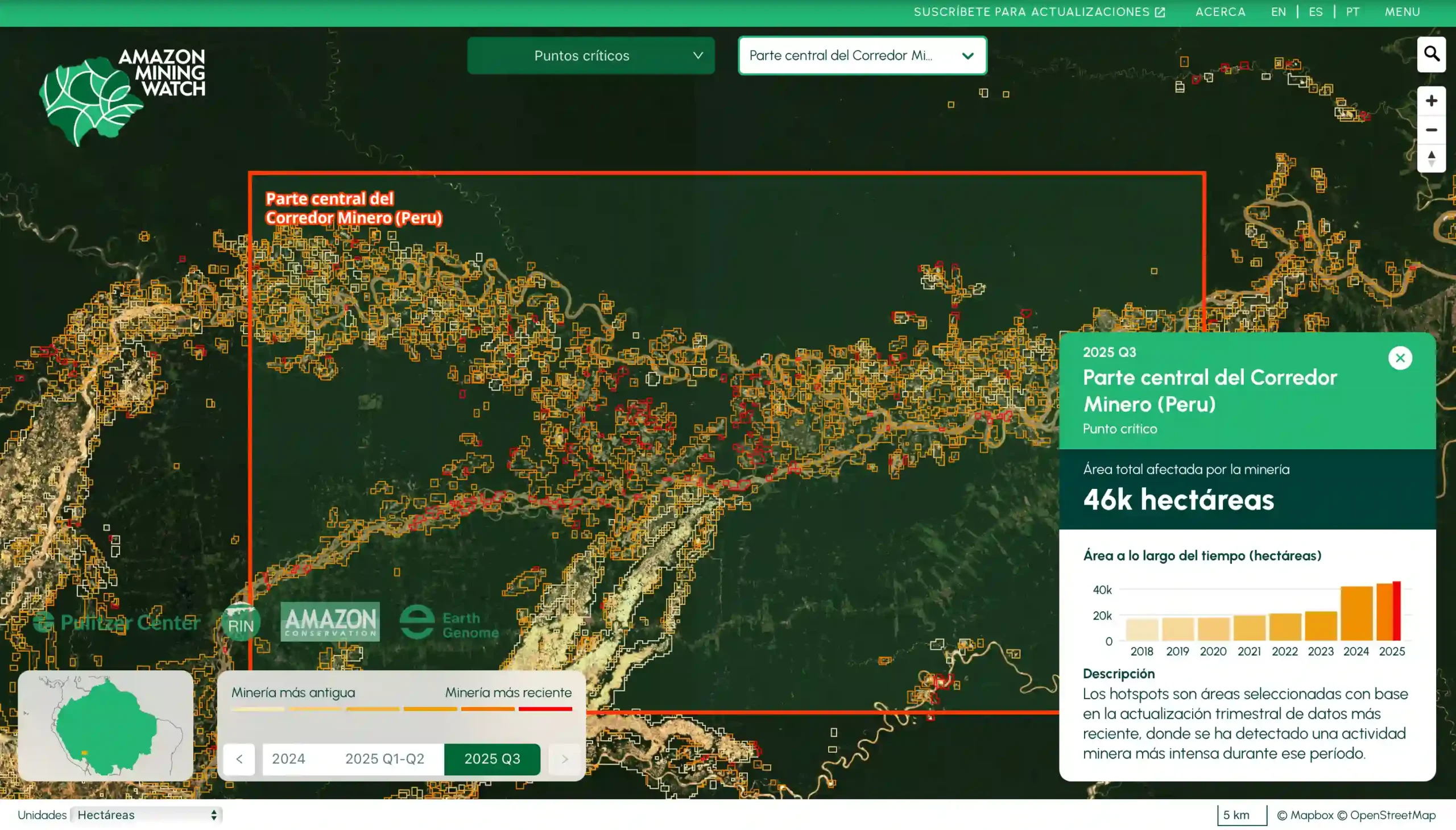Open the ACERCA page
The height and width of the screenshot is (830, 1456).
(1220, 12)
